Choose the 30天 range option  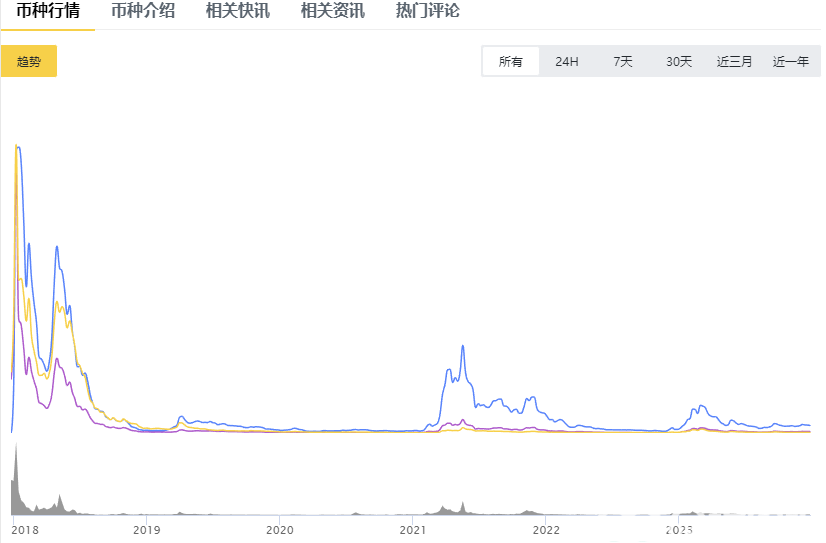tap(679, 61)
